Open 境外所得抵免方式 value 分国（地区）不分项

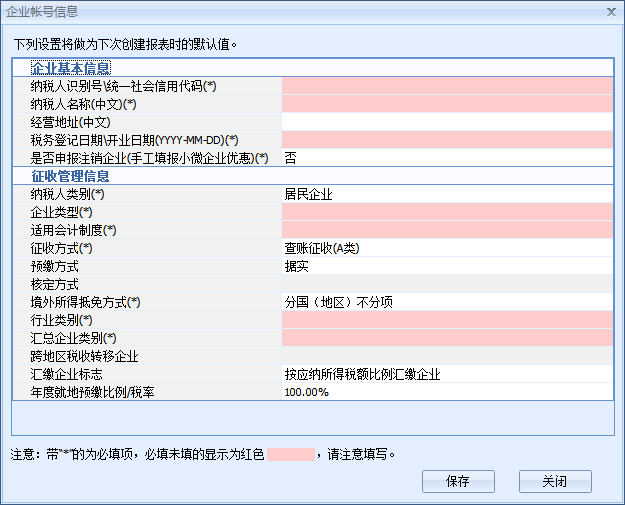click(x=446, y=302)
